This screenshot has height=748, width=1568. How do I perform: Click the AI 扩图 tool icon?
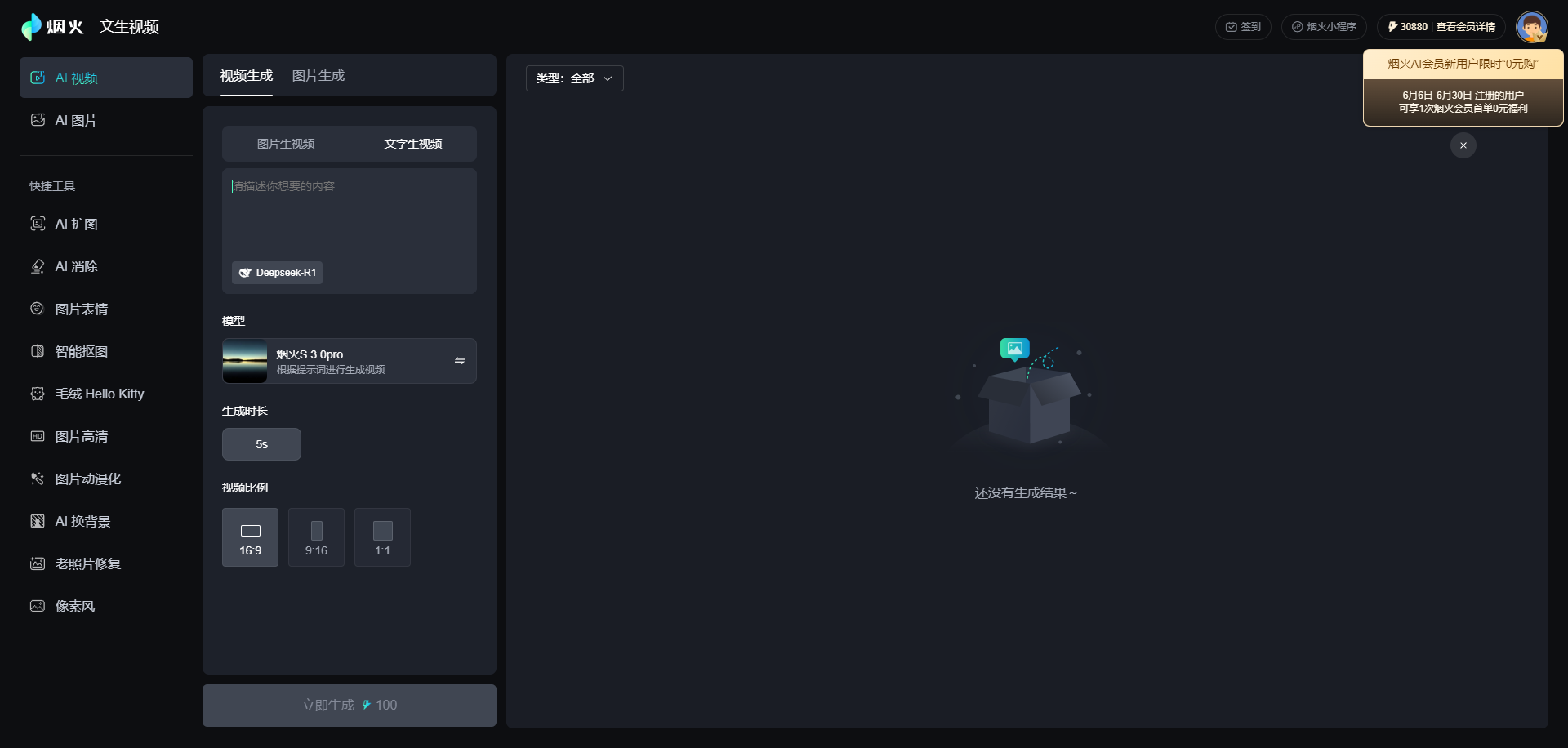point(38,224)
